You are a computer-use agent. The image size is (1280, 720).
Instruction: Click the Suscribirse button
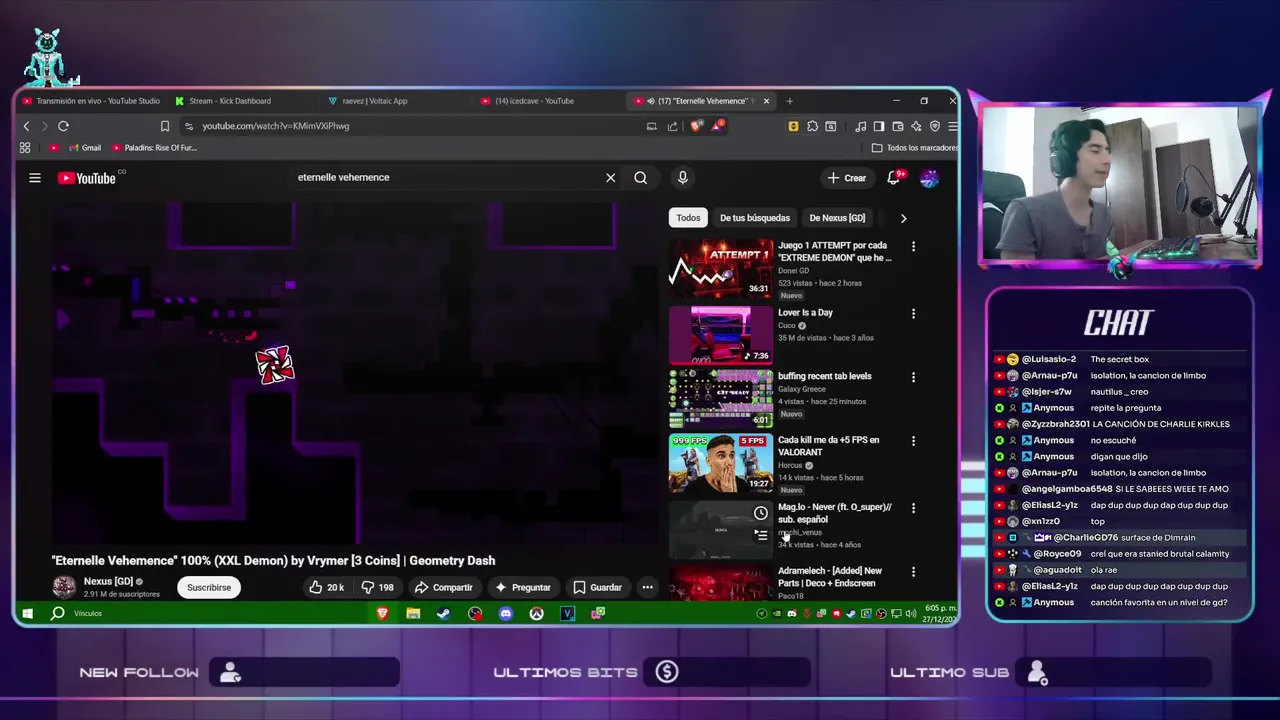209,588
